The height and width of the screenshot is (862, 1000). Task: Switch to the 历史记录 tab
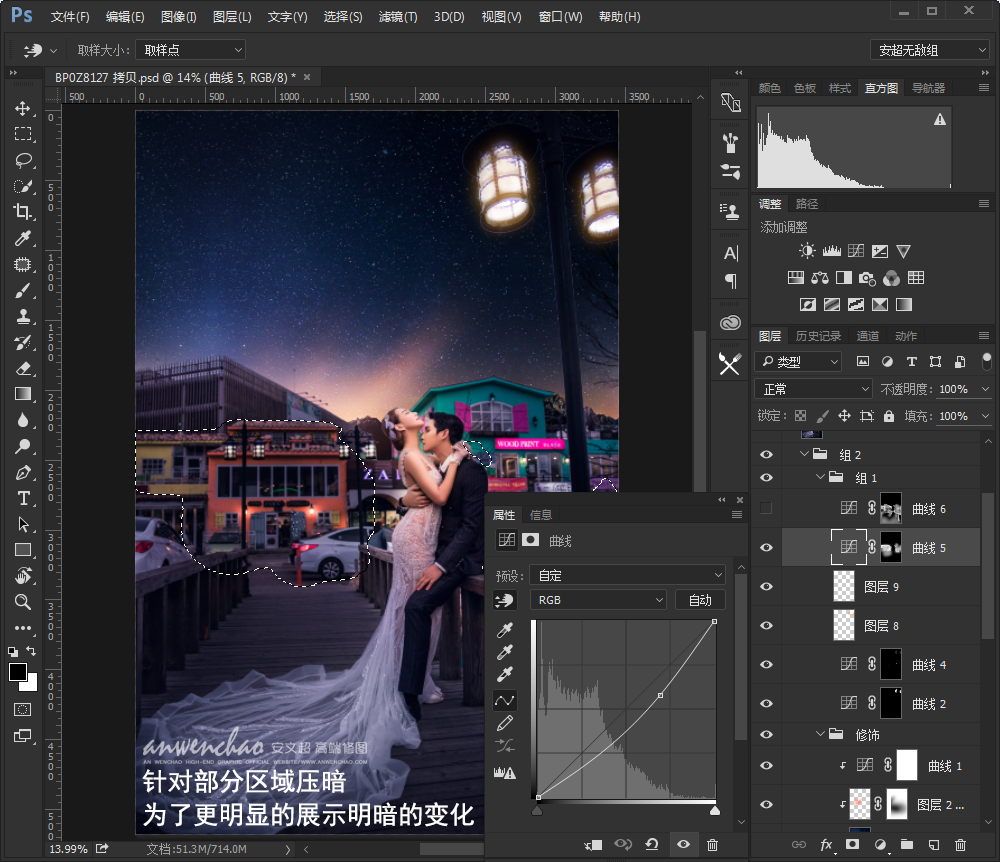818,336
